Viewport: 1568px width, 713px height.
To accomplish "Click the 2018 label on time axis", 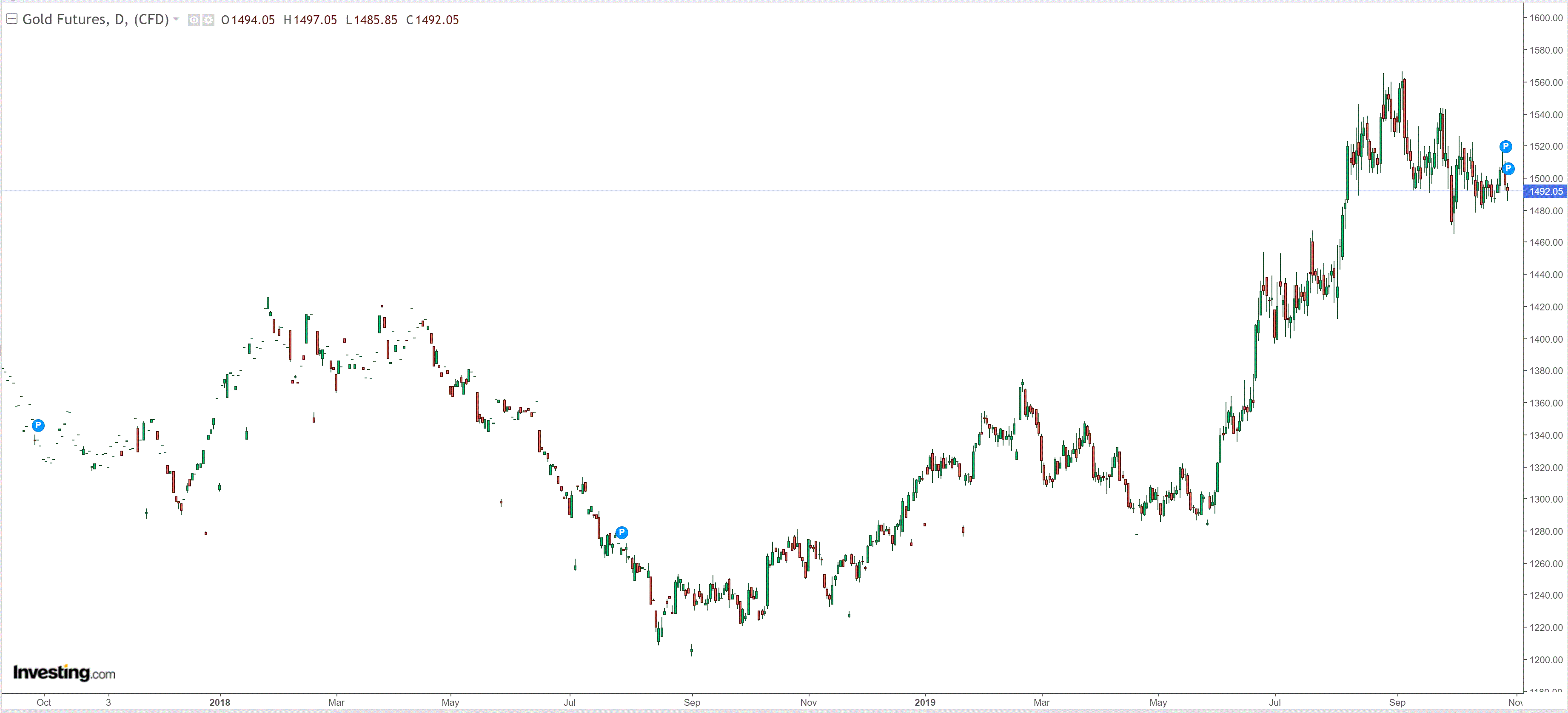I will [x=220, y=702].
